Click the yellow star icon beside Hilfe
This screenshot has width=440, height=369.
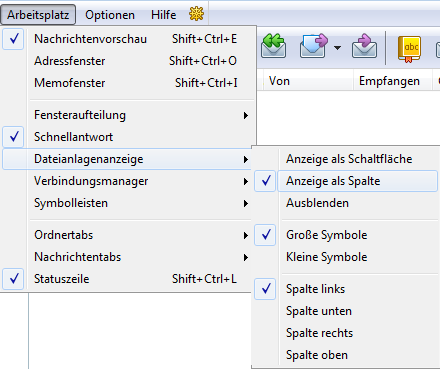[x=196, y=14]
